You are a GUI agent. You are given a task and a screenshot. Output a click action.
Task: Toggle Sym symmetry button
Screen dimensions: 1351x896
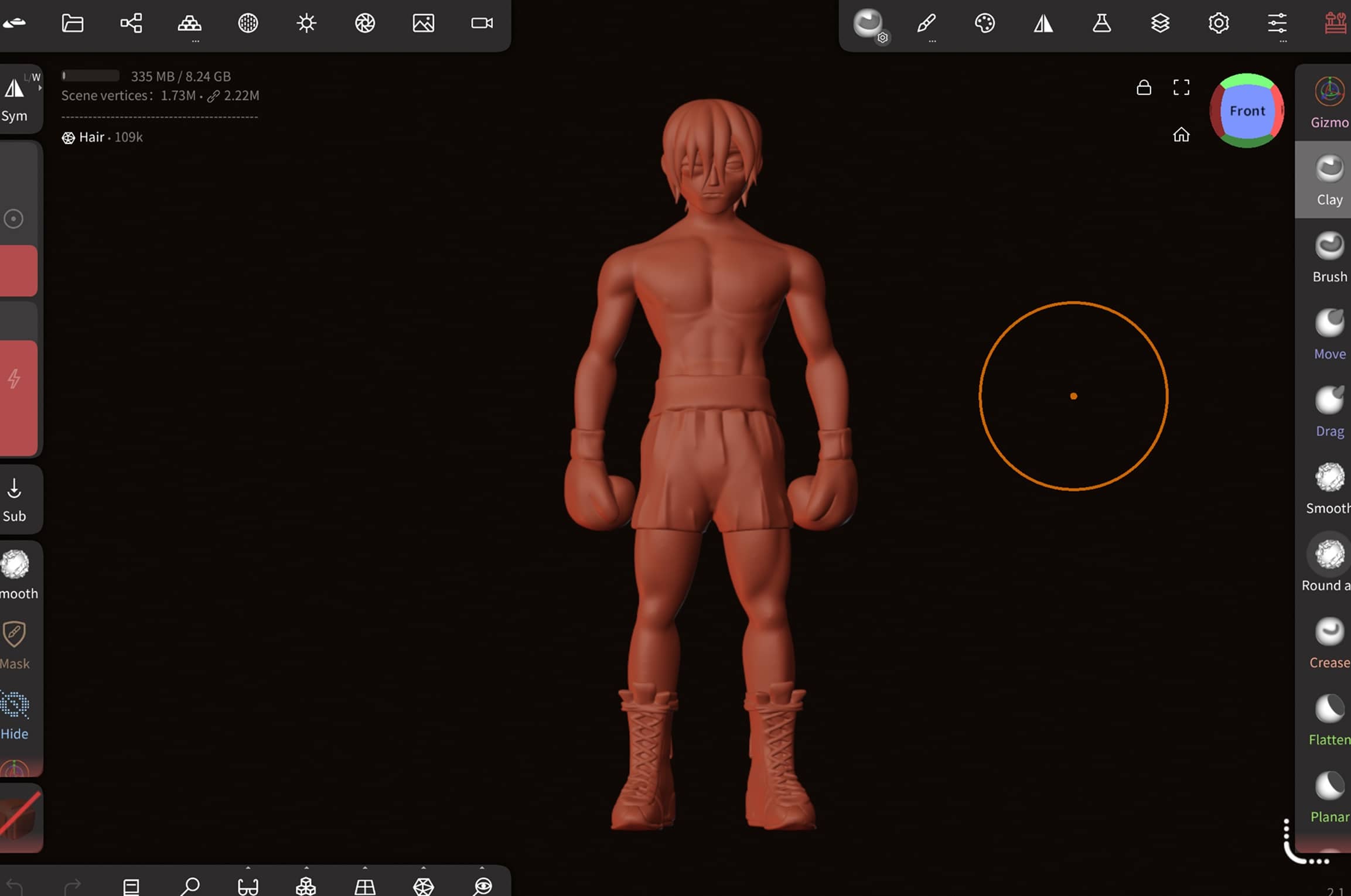[15, 100]
